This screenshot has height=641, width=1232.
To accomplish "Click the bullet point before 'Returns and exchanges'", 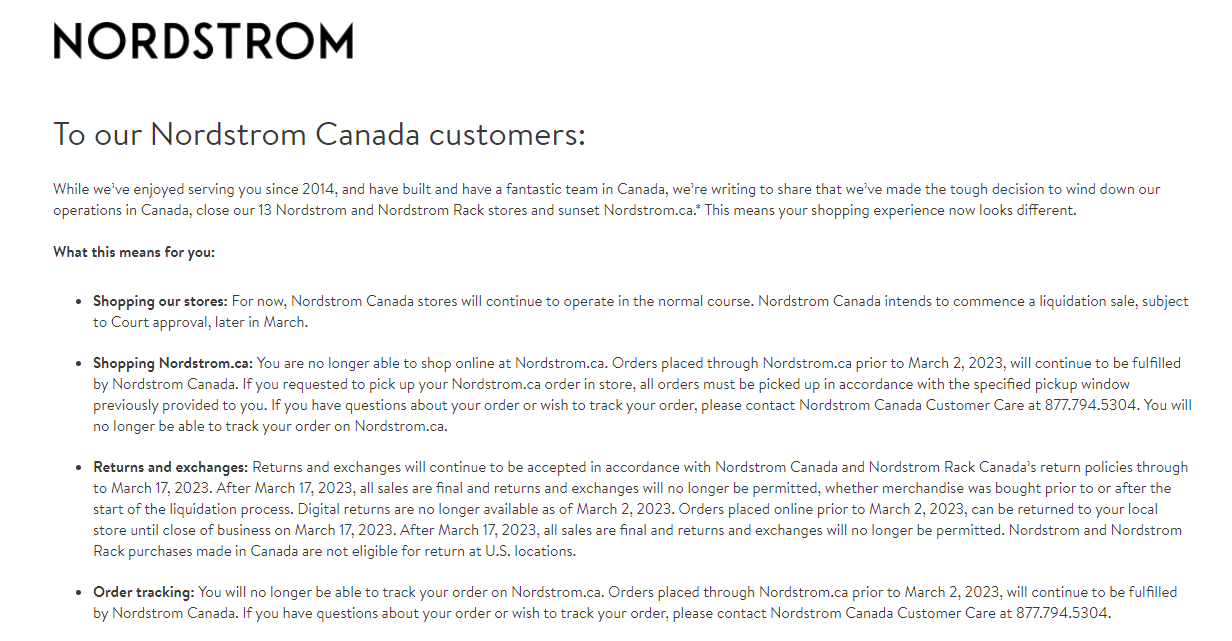I will click(80, 468).
